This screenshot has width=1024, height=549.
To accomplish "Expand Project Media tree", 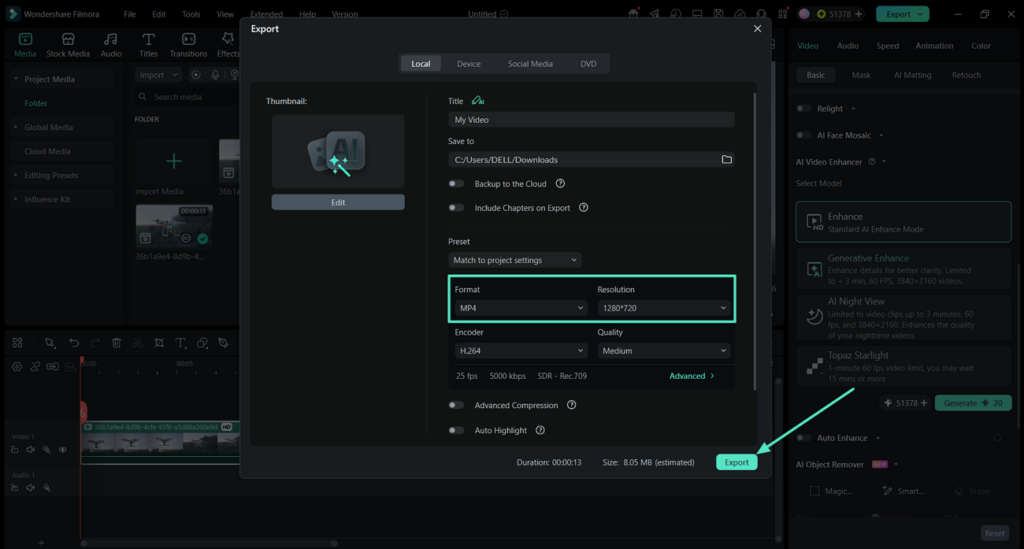I will click(16, 79).
